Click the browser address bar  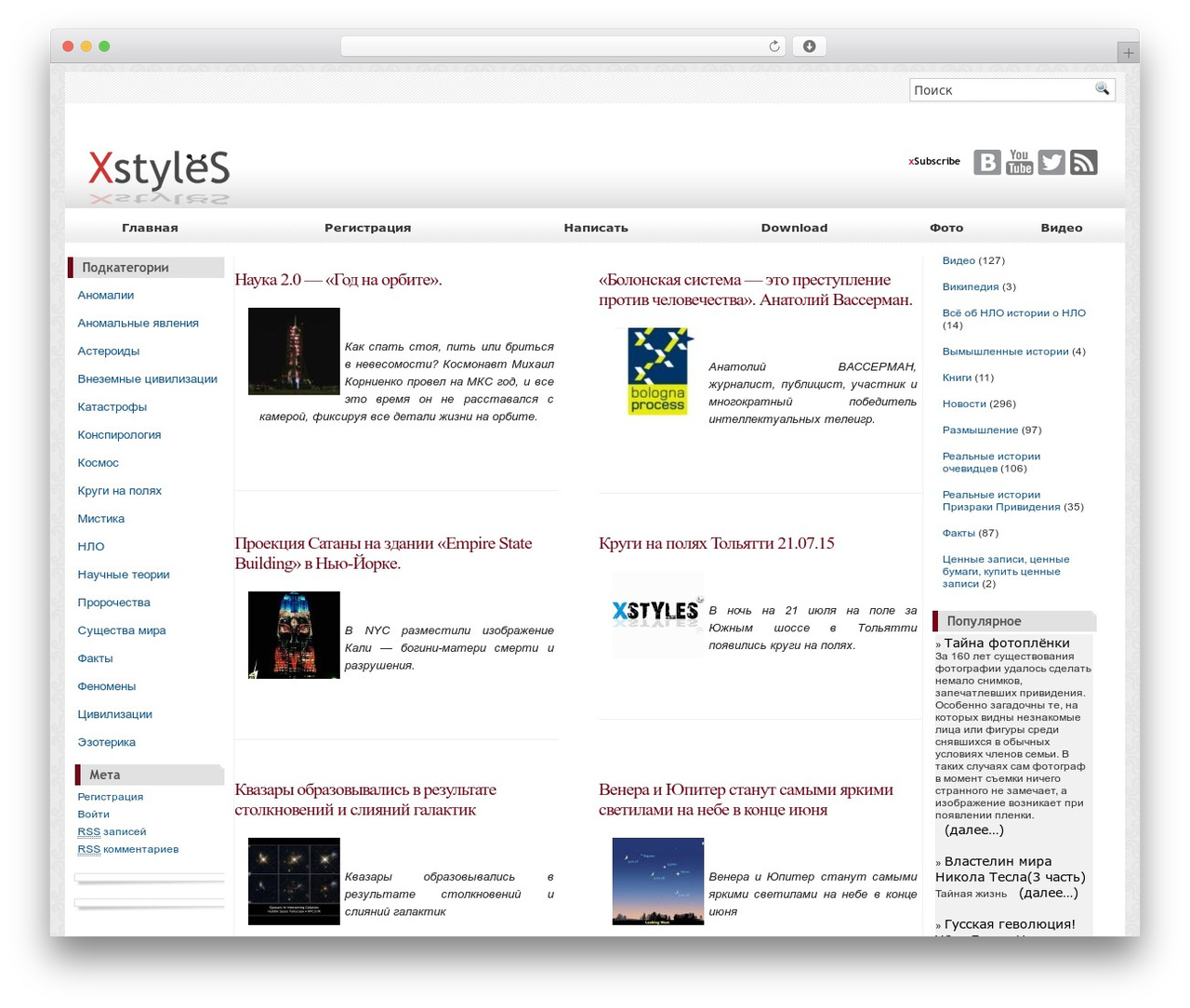(562, 46)
